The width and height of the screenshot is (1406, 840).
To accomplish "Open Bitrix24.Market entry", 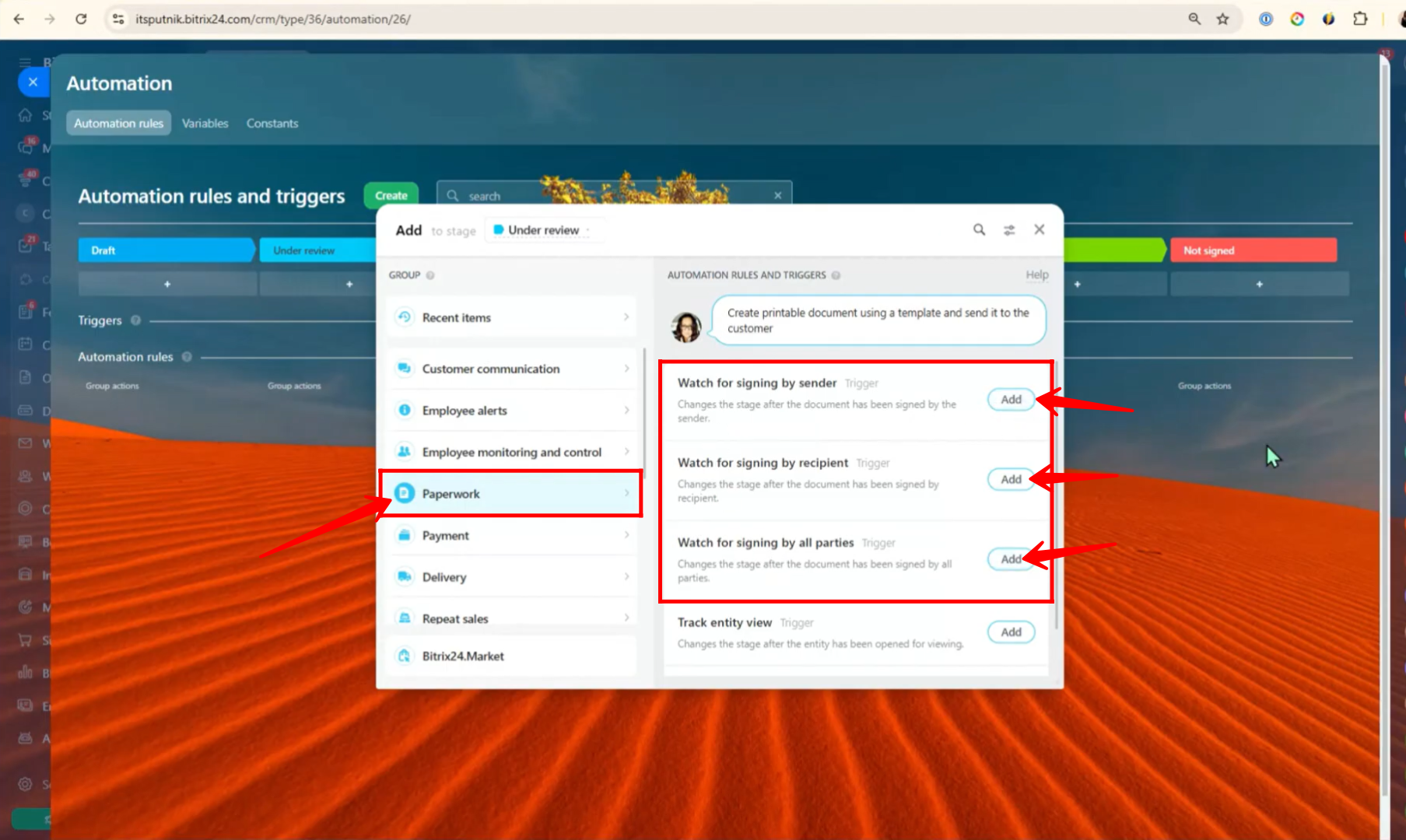I will [513, 656].
